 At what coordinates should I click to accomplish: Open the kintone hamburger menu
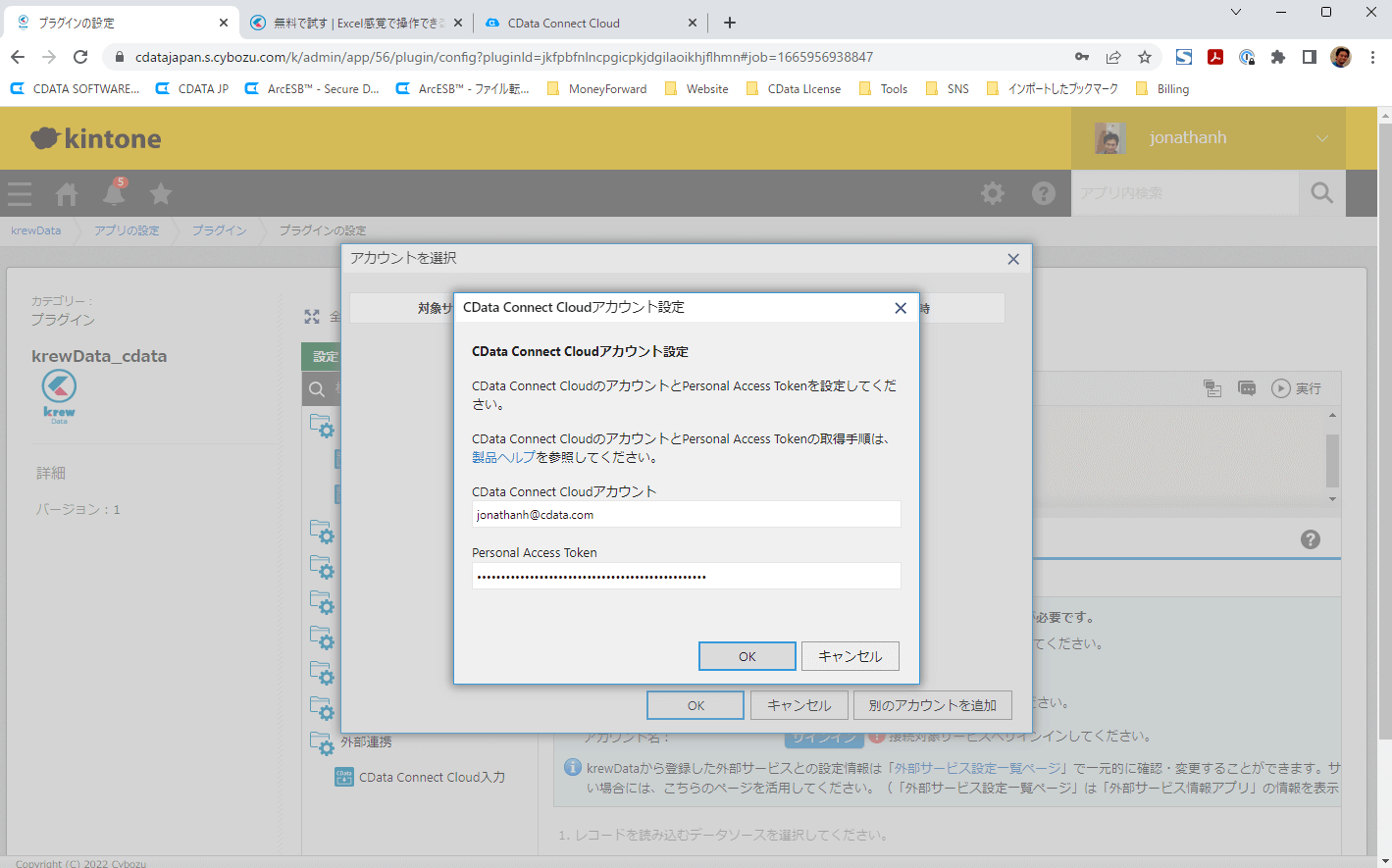(20, 194)
